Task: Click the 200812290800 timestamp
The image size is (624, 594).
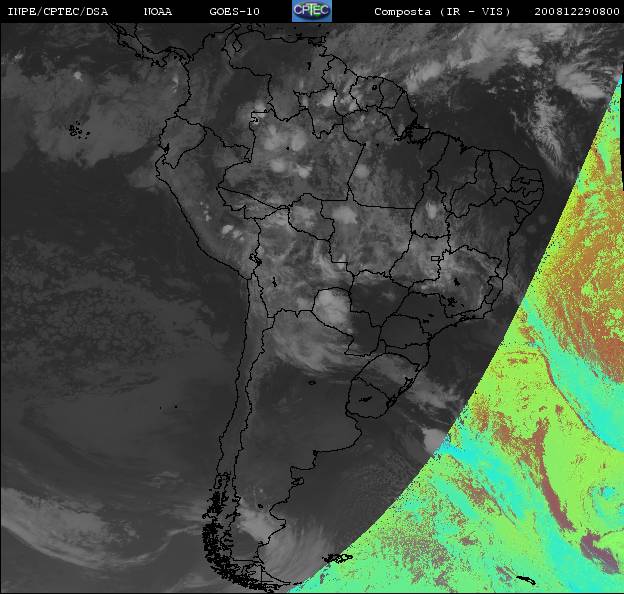Action: pos(577,12)
